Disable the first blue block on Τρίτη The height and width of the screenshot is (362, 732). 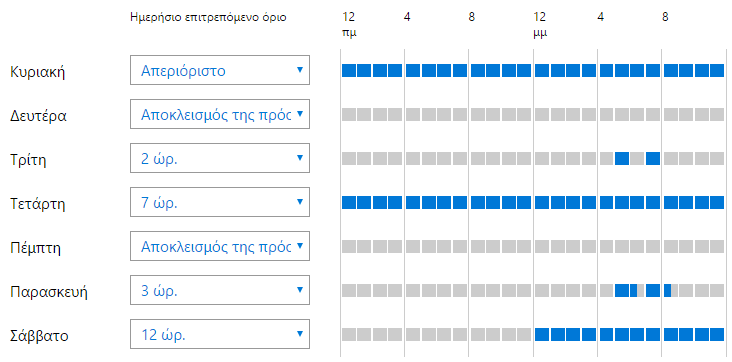[x=621, y=158]
